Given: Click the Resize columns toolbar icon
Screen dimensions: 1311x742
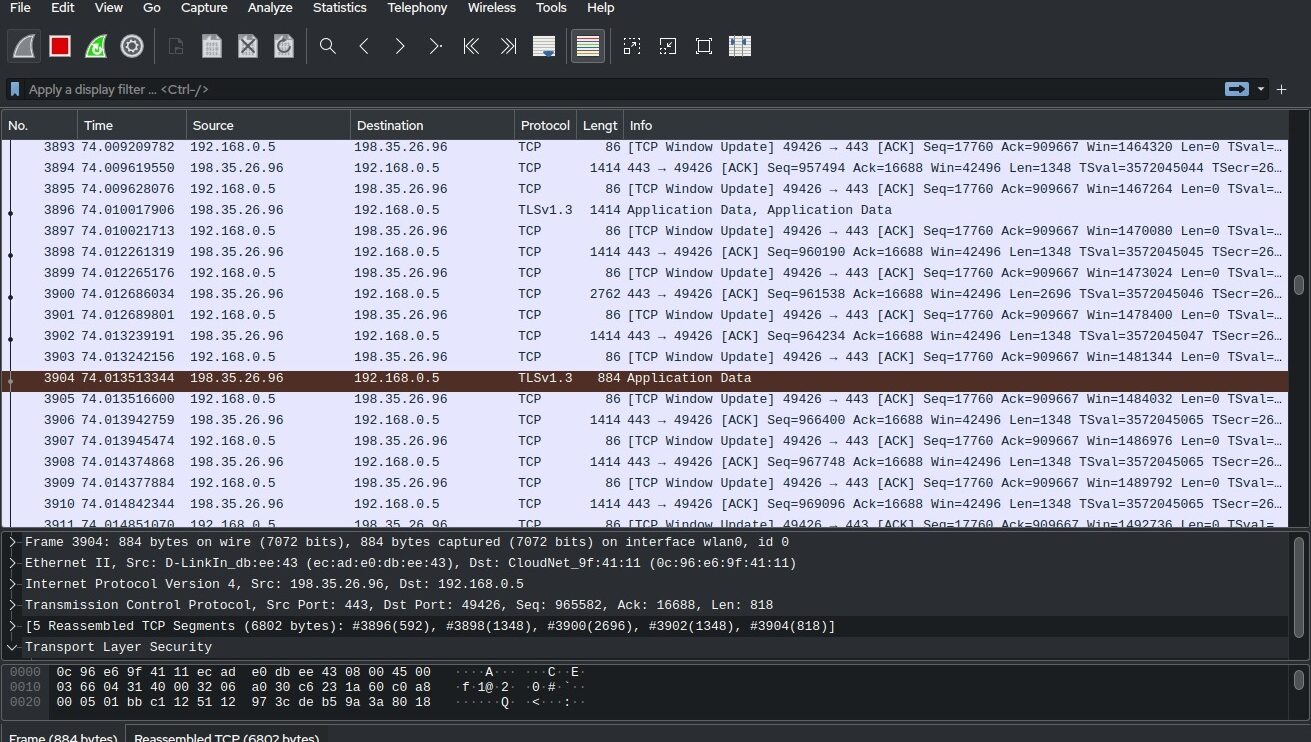Looking at the screenshot, I should (740, 46).
